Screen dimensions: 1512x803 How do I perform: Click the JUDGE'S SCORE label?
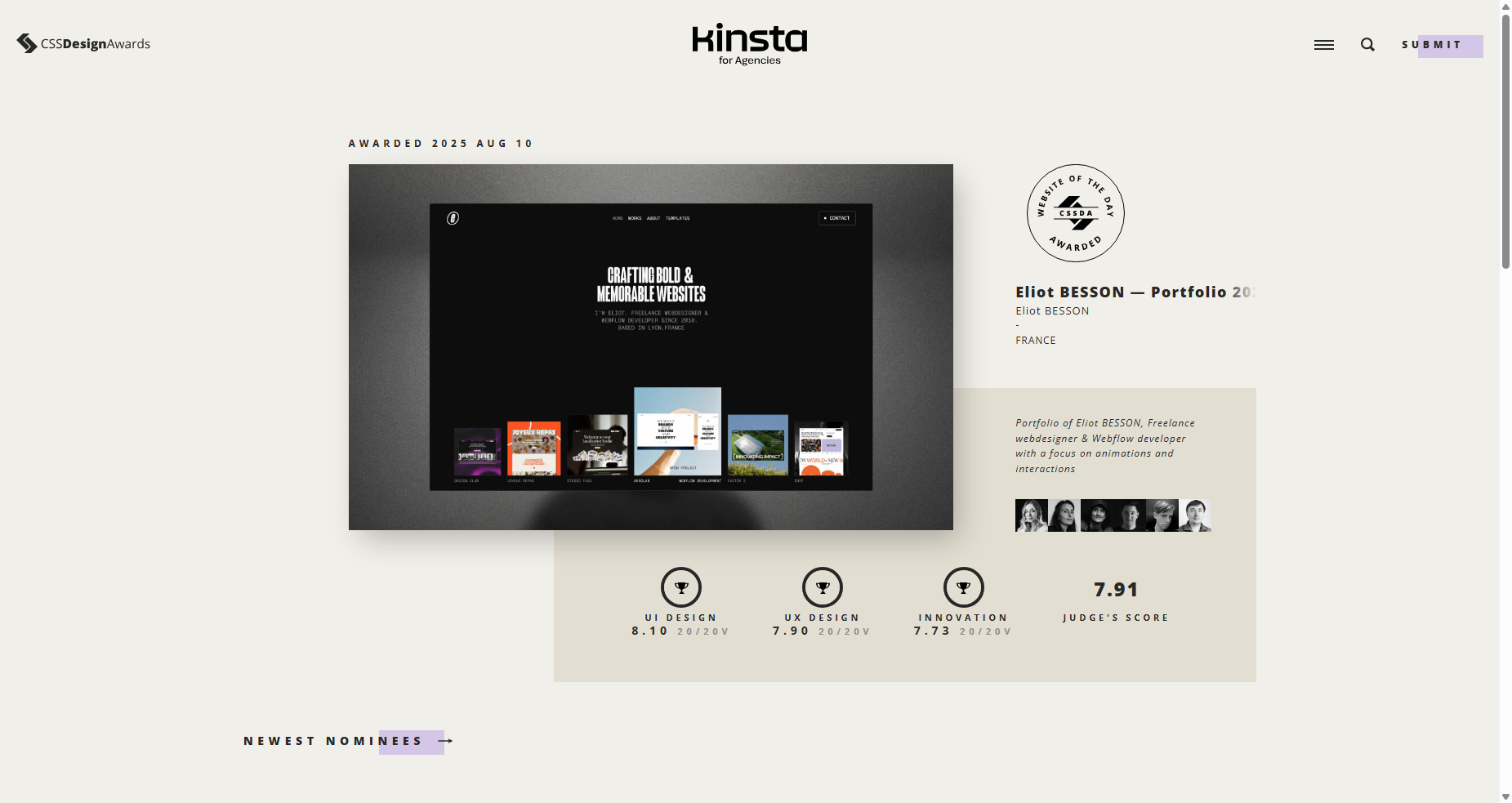click(x=1116, y=618)
